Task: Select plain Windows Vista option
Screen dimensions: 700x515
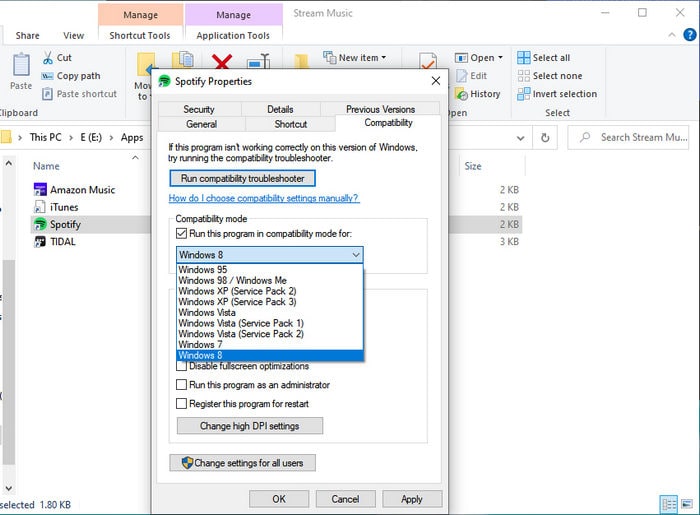Action: [270, 312]
